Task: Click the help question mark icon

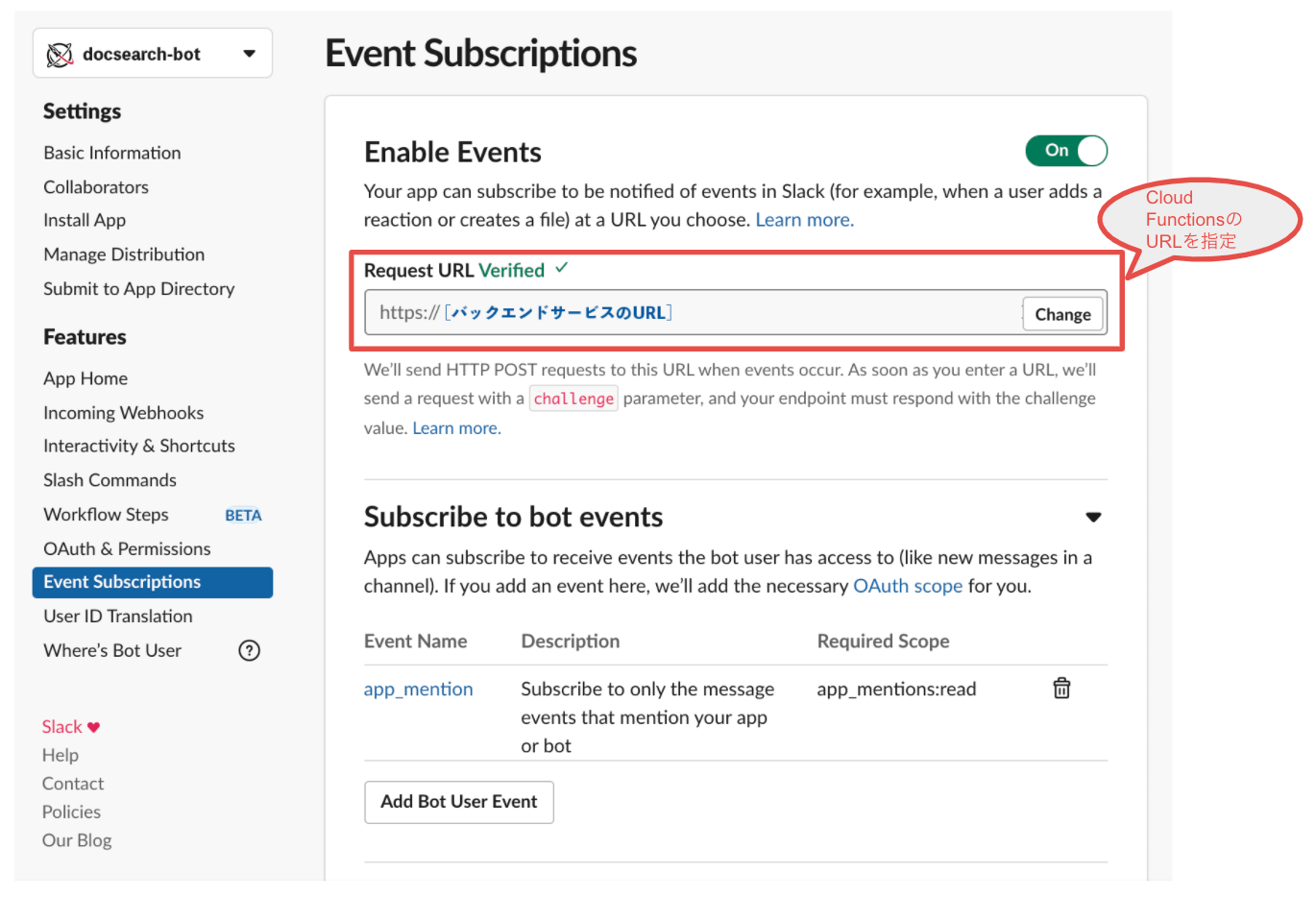Action: point(249,651)
